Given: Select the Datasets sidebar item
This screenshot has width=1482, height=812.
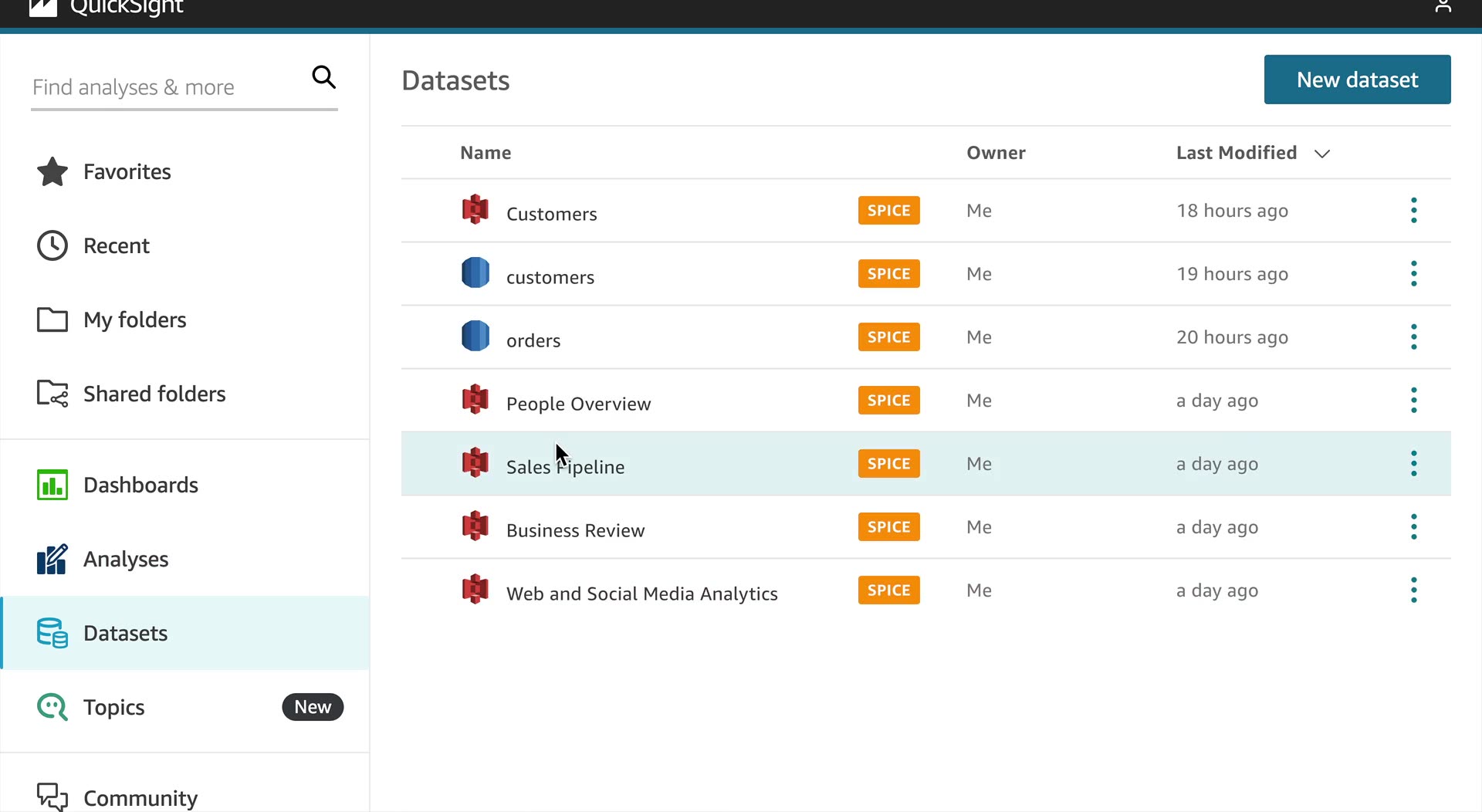Looking at the screenshot, I should click(125, 633).
